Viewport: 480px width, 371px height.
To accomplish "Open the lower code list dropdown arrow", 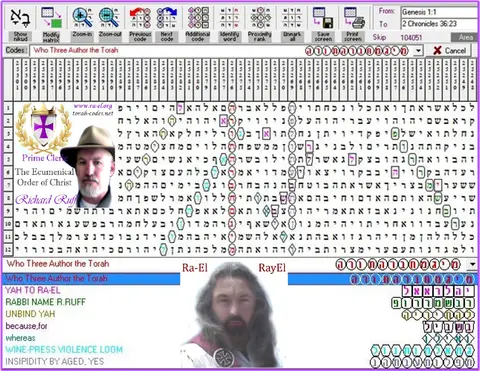I will click(473, 265).
